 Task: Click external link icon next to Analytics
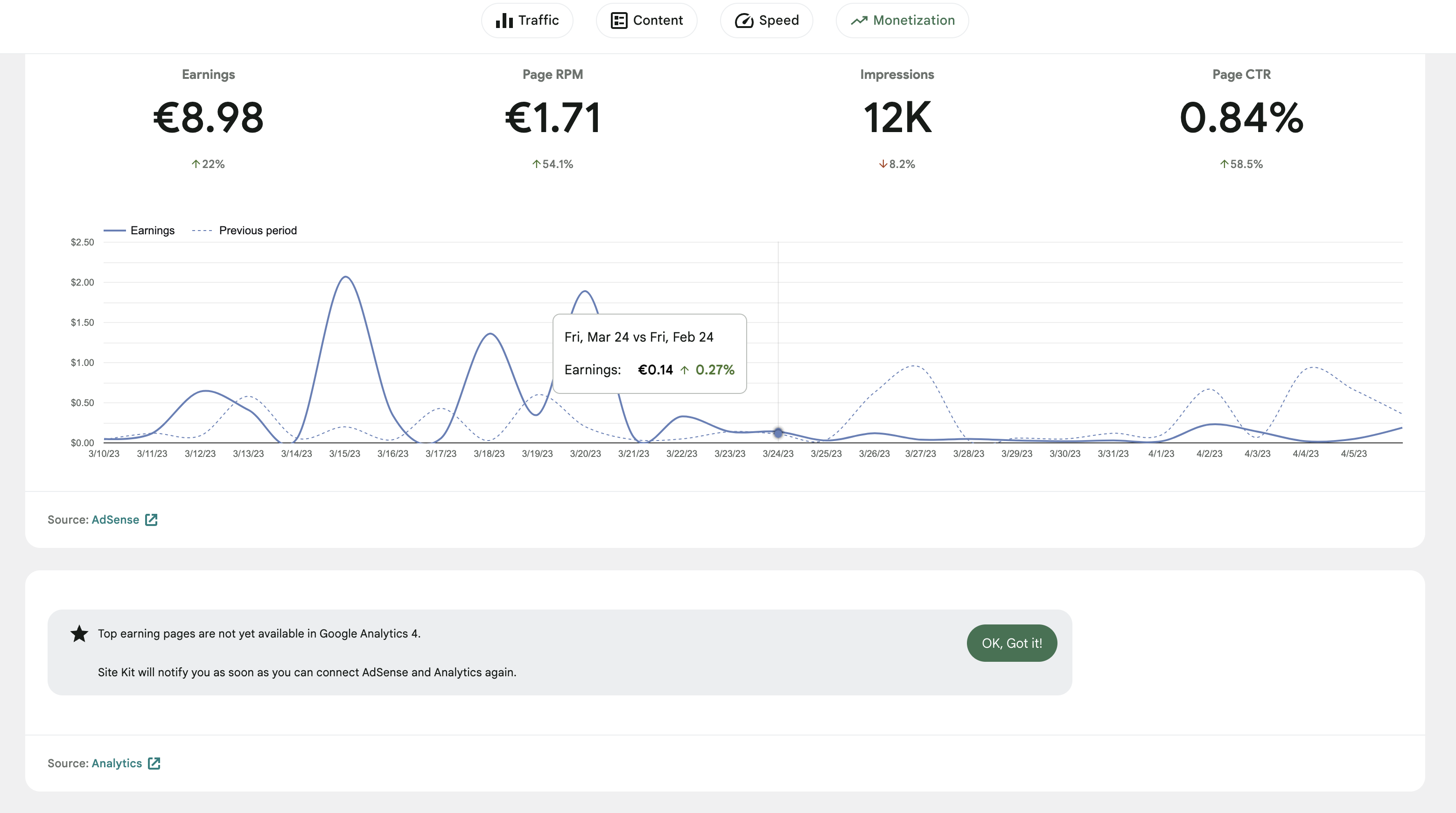tap(154, 763)
